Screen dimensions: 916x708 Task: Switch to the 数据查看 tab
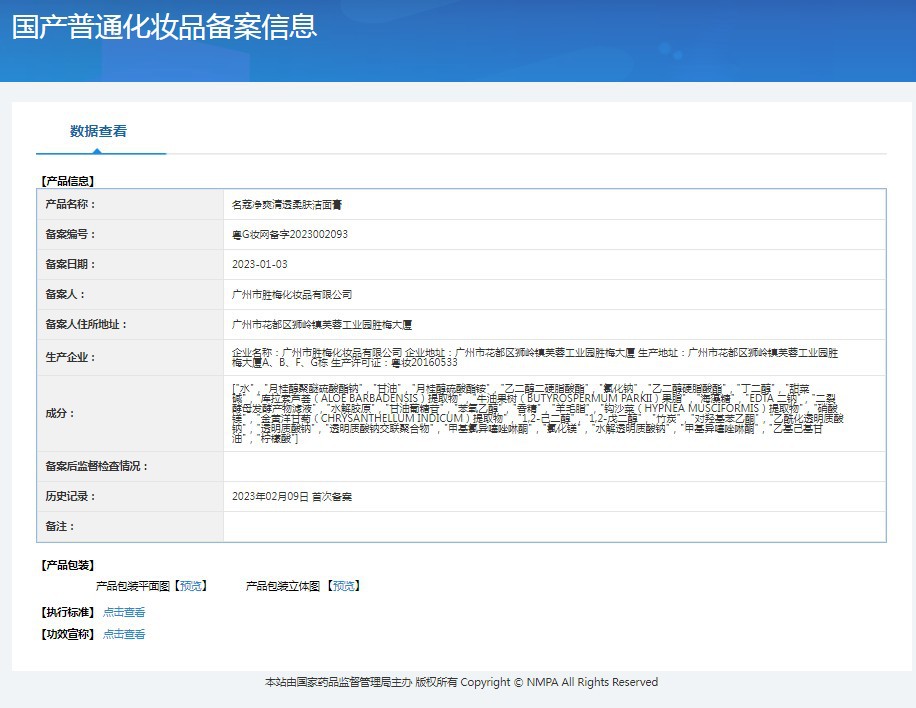(x=98, y=132)
